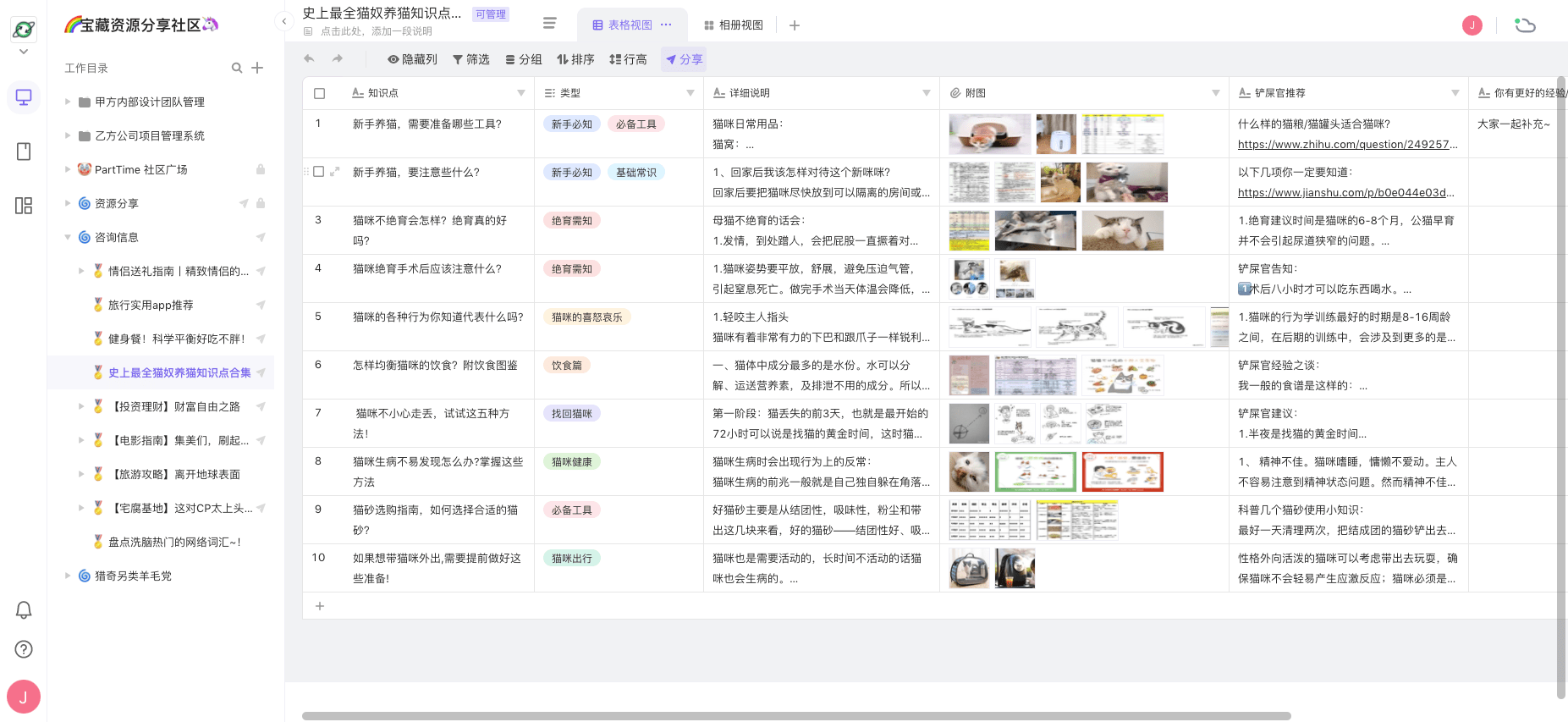Click the share plane icon beside 咨询信息
1568x722 pixels.
point(261,237)
